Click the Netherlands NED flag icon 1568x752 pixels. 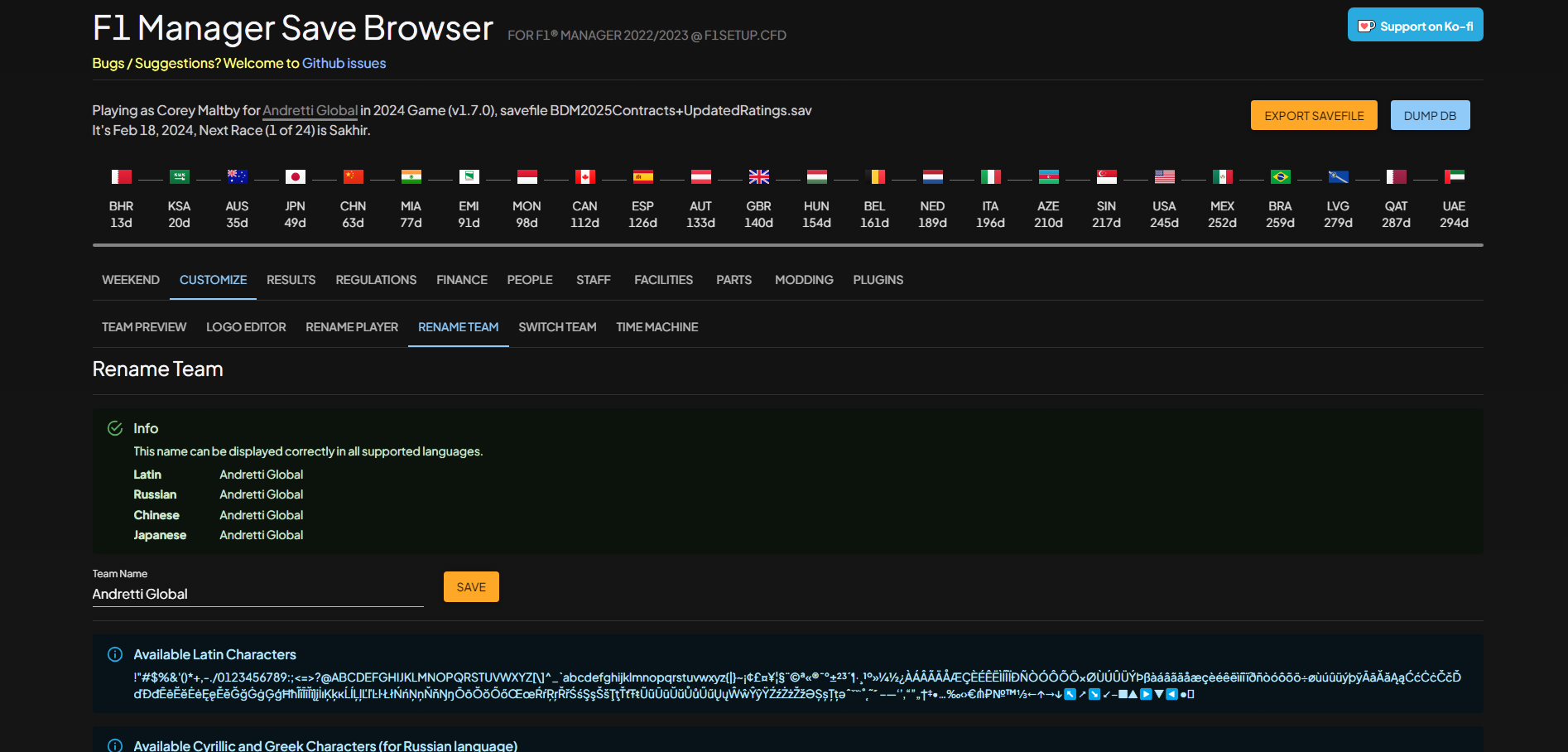tap(932, 176)
